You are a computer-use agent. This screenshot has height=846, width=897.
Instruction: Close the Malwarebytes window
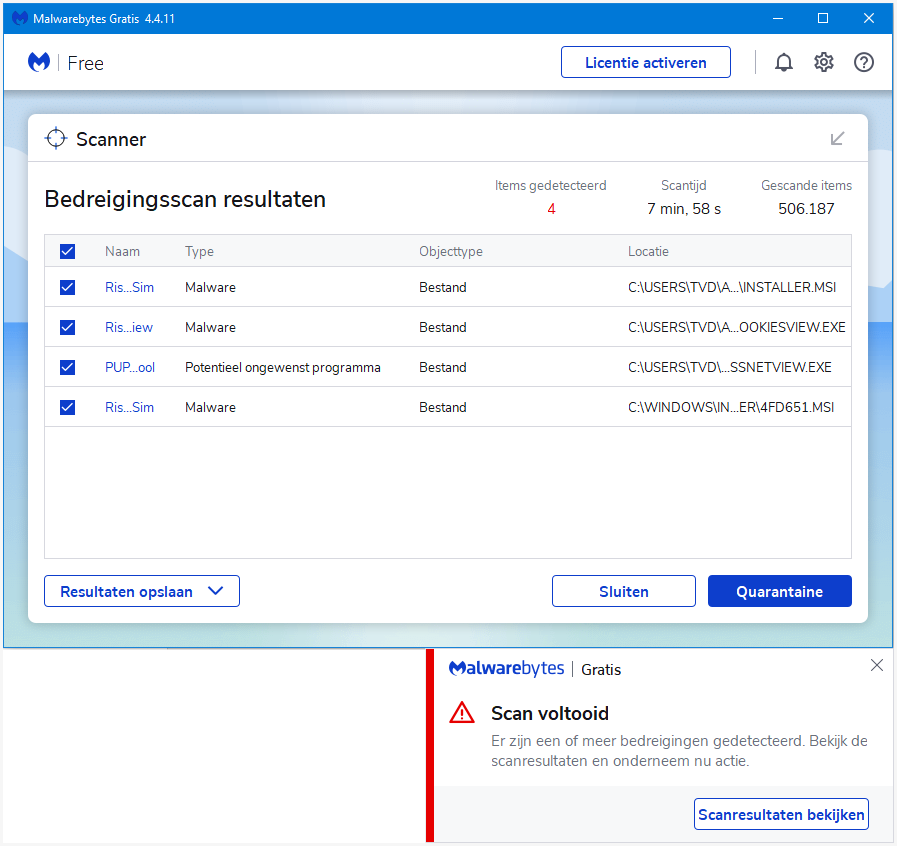pos(868,18)
